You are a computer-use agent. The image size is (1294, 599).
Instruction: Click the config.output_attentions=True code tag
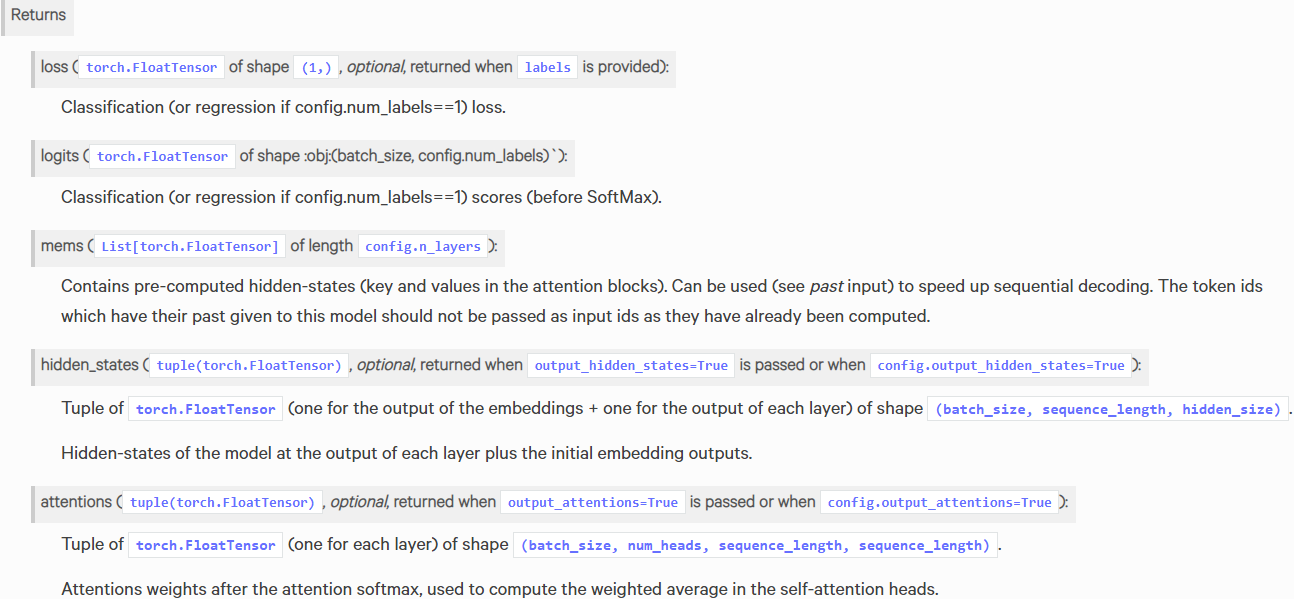(x=940, y=502)
